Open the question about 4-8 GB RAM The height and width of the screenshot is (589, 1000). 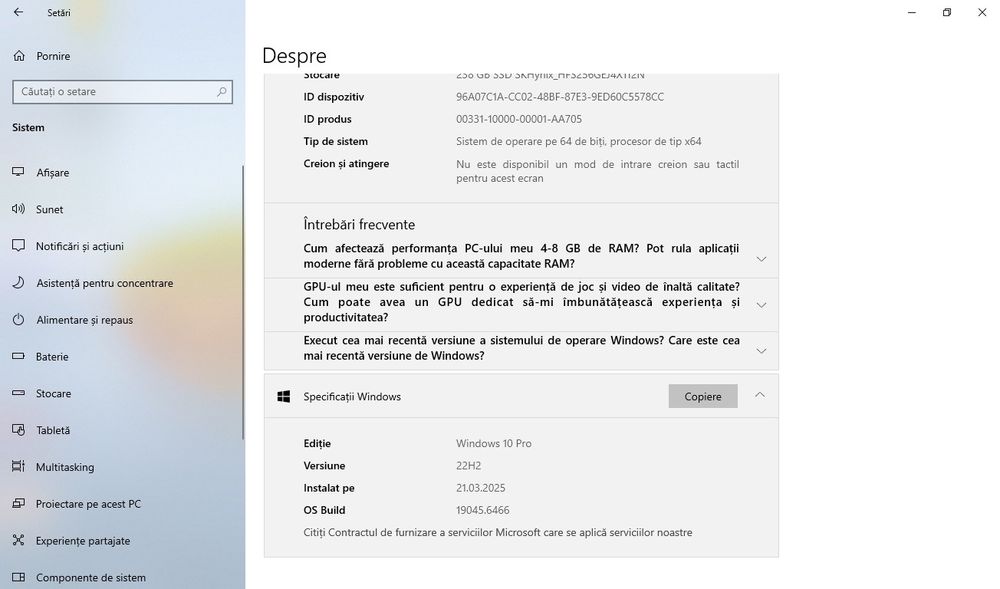coord(521,256)
